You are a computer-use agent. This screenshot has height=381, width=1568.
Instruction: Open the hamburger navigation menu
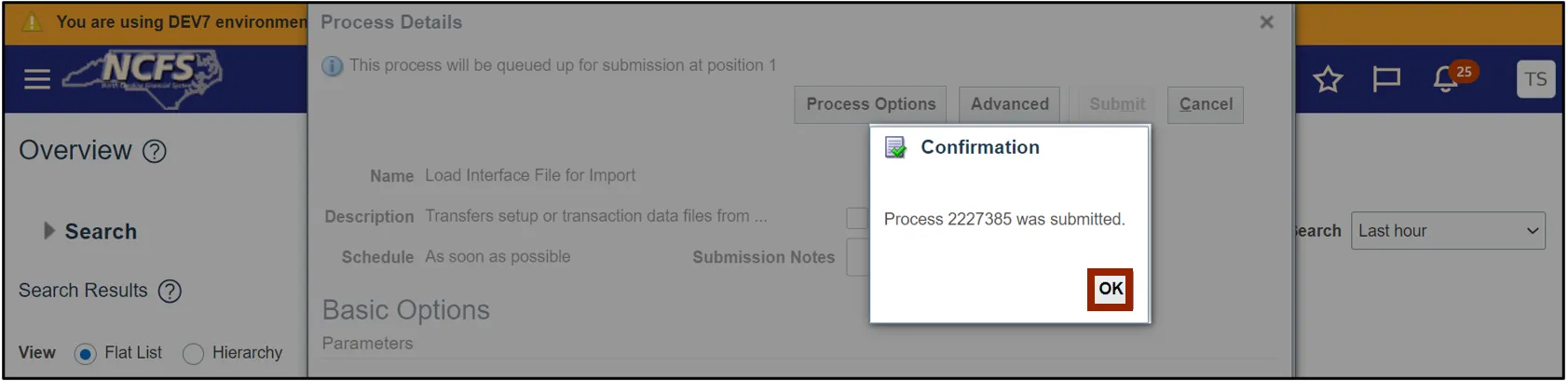pyautogui.click(x=37, y=79)
